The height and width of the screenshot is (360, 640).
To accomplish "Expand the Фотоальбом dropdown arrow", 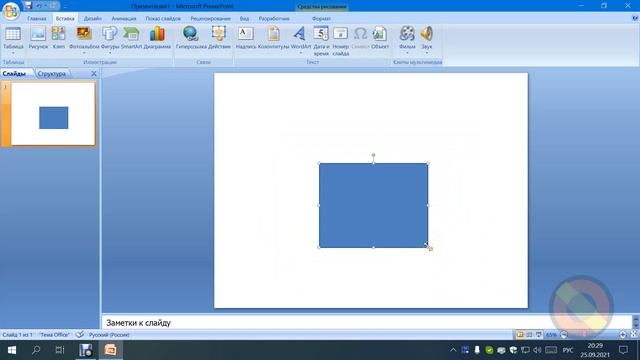I will click(84, 53).
